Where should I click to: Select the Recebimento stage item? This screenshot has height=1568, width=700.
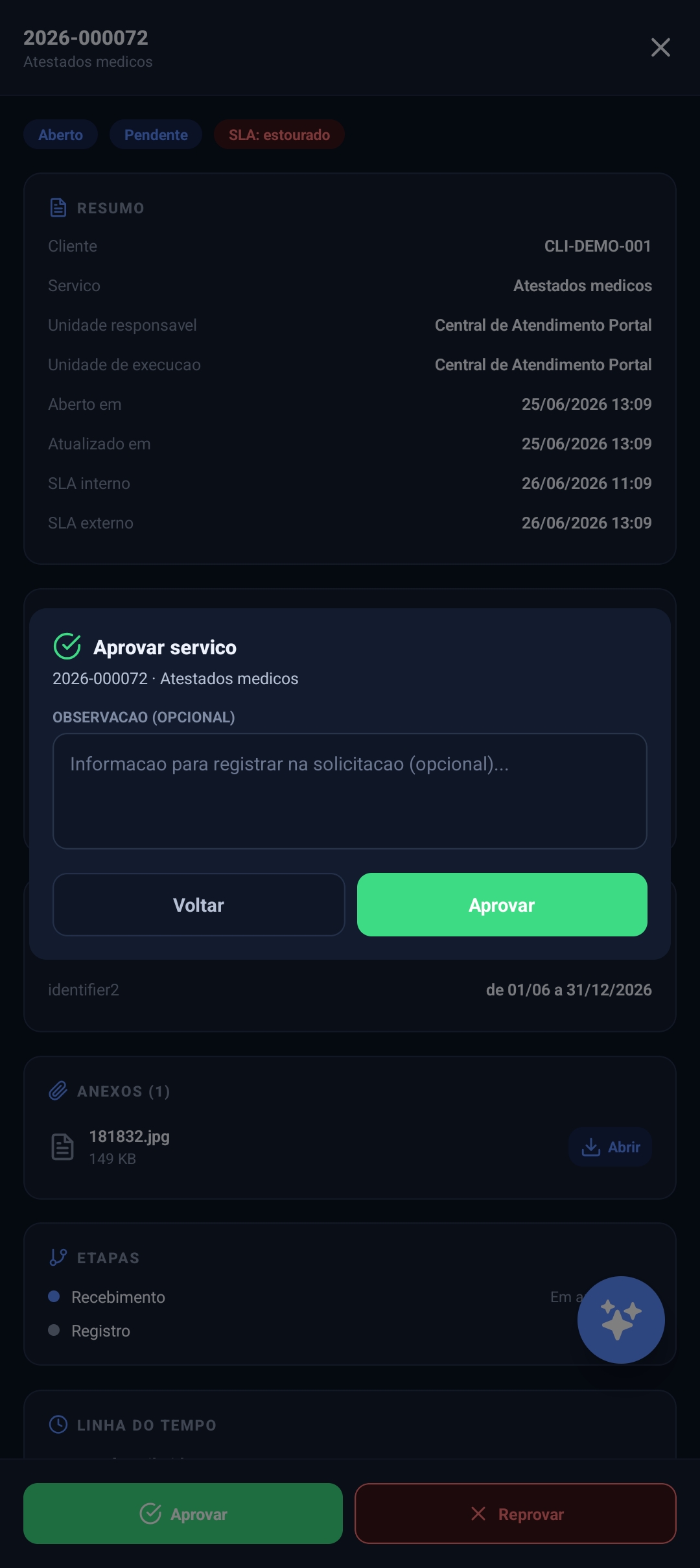pos(118,1297)
